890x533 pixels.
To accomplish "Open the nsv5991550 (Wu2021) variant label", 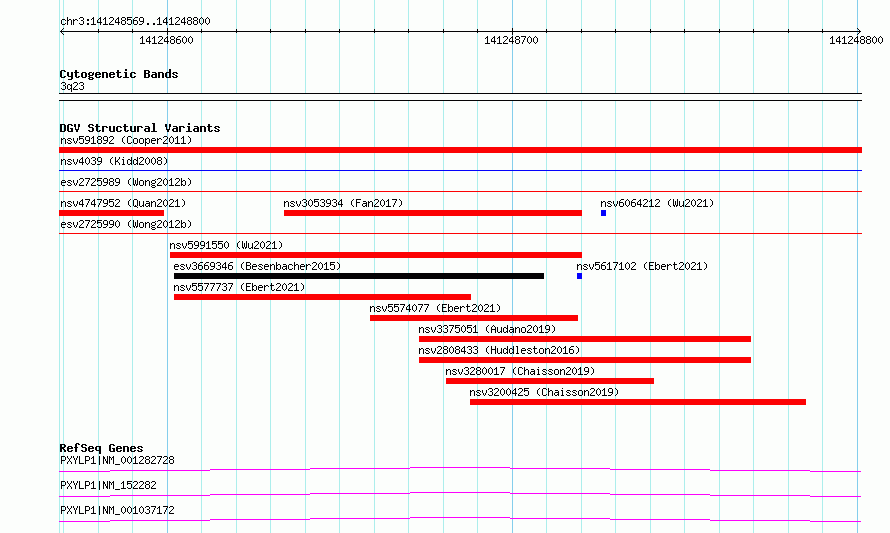I will [226, 245].
